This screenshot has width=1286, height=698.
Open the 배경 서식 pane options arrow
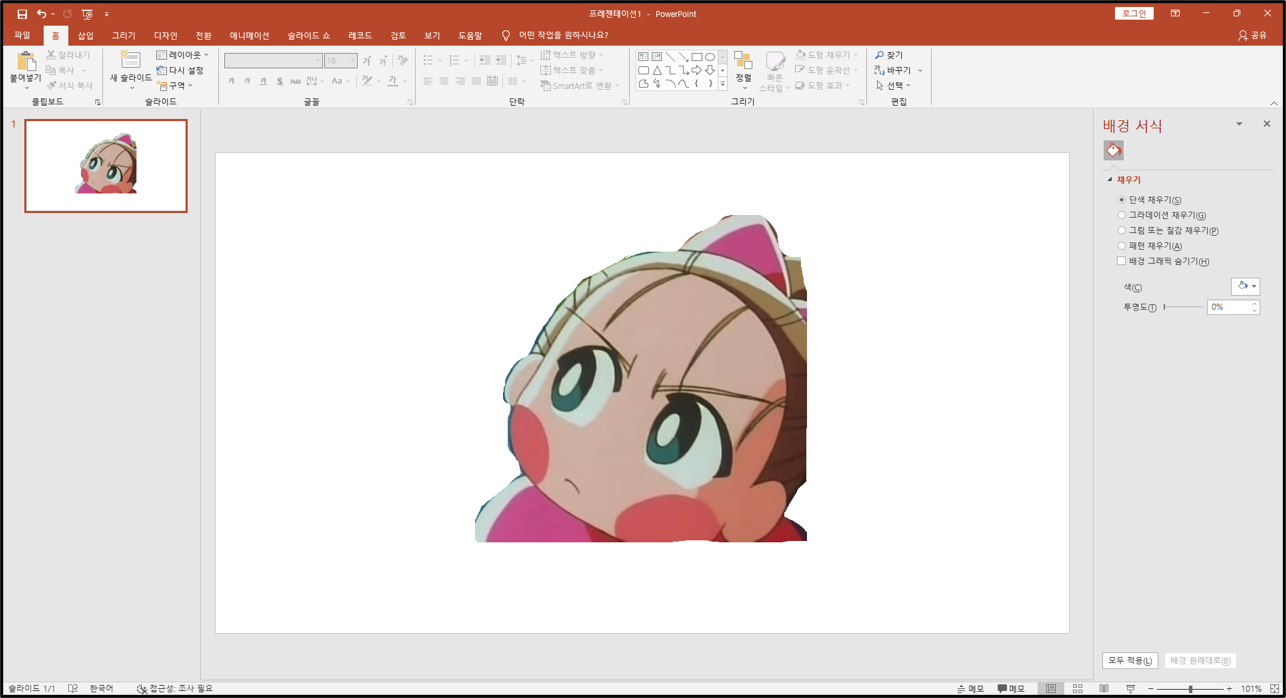click(1239, 124)
